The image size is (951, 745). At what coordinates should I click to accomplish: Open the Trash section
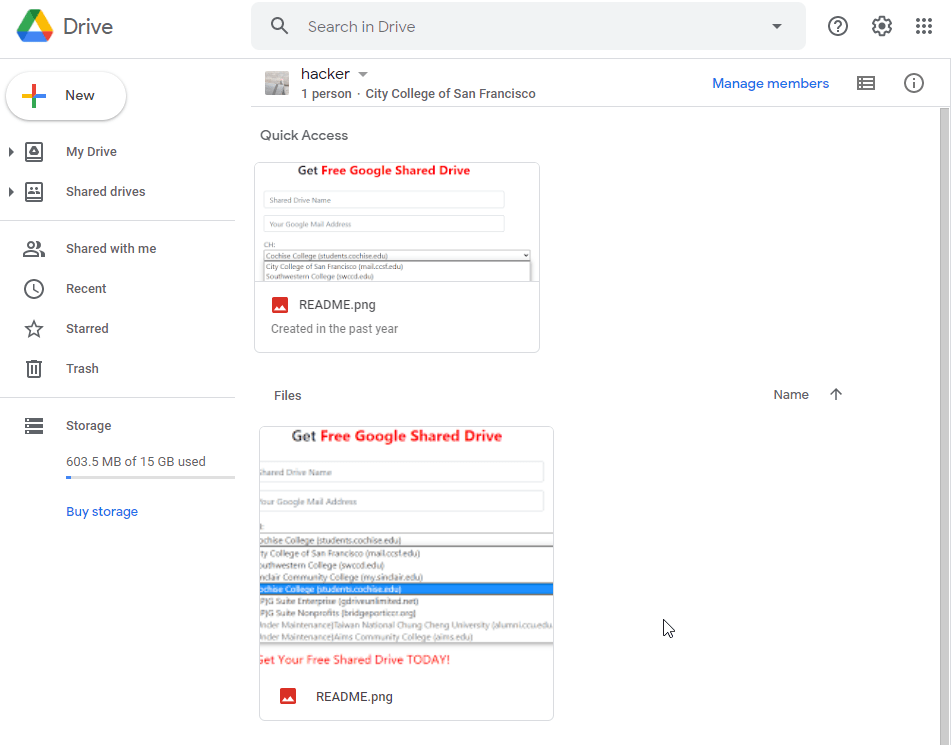pos(82,369)
